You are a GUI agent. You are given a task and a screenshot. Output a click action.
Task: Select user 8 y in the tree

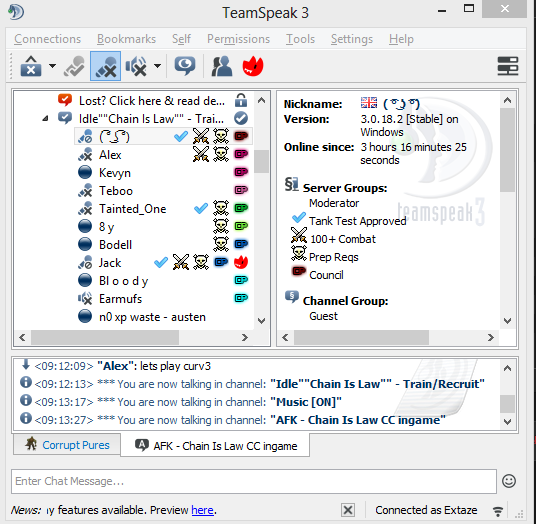106,227
